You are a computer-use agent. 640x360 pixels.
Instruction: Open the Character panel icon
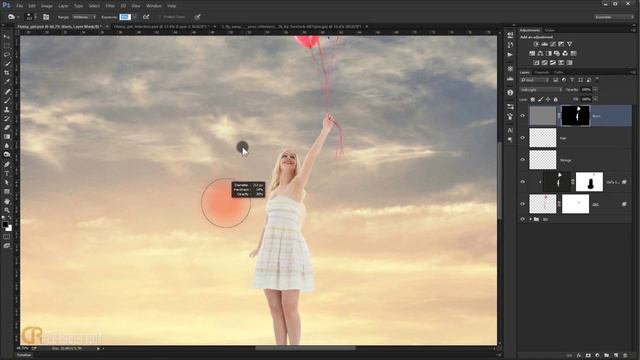pos(510,131)
